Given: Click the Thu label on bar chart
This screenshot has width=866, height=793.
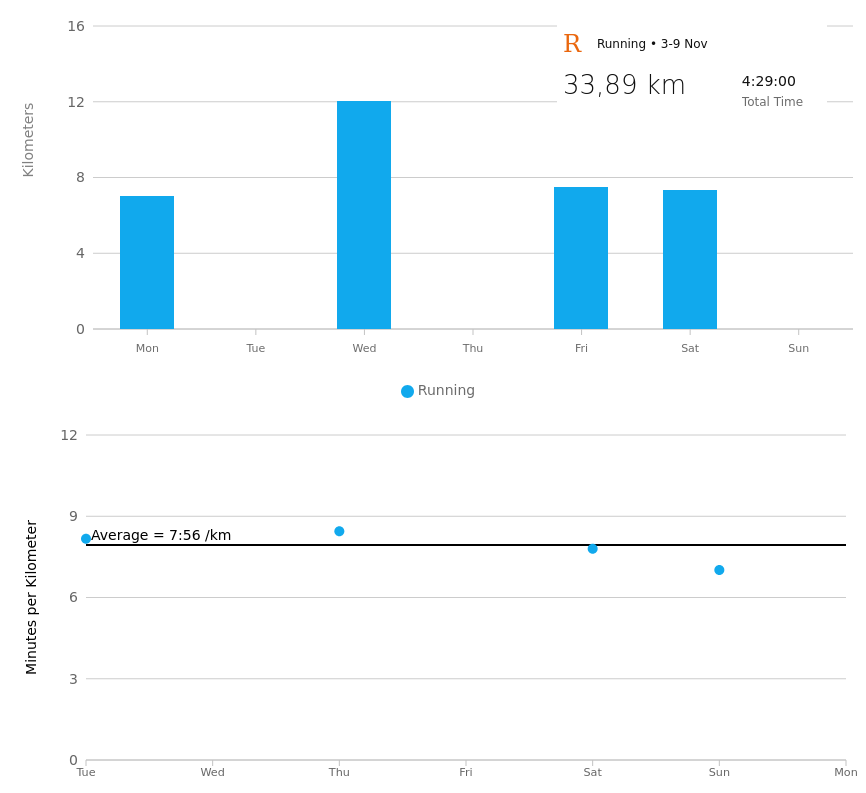Looking at the screenshot, I should (x=473, y=348).
